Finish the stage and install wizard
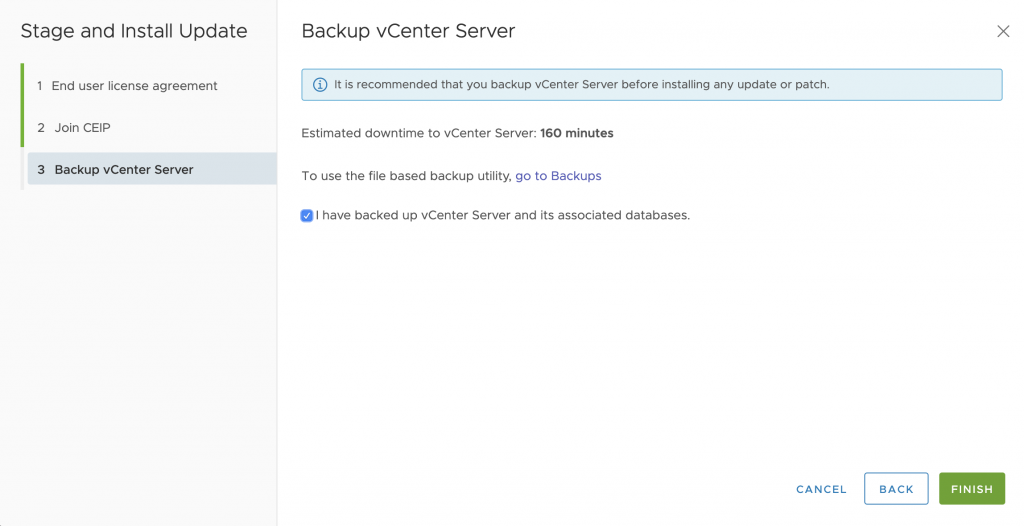The height and width of the screenshot is (526, 1024). (972, 489)
